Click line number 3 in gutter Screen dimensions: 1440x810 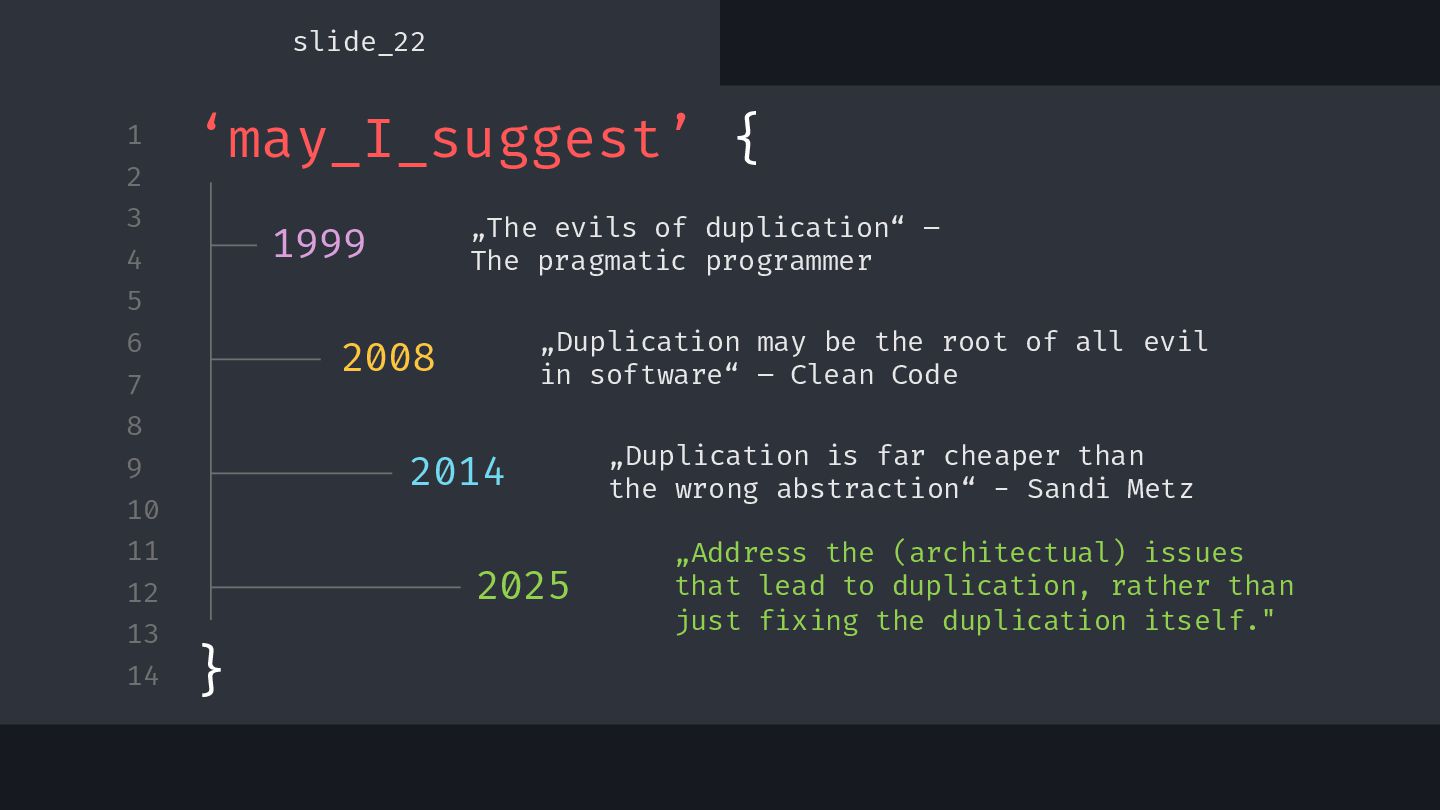click(135, 218)
